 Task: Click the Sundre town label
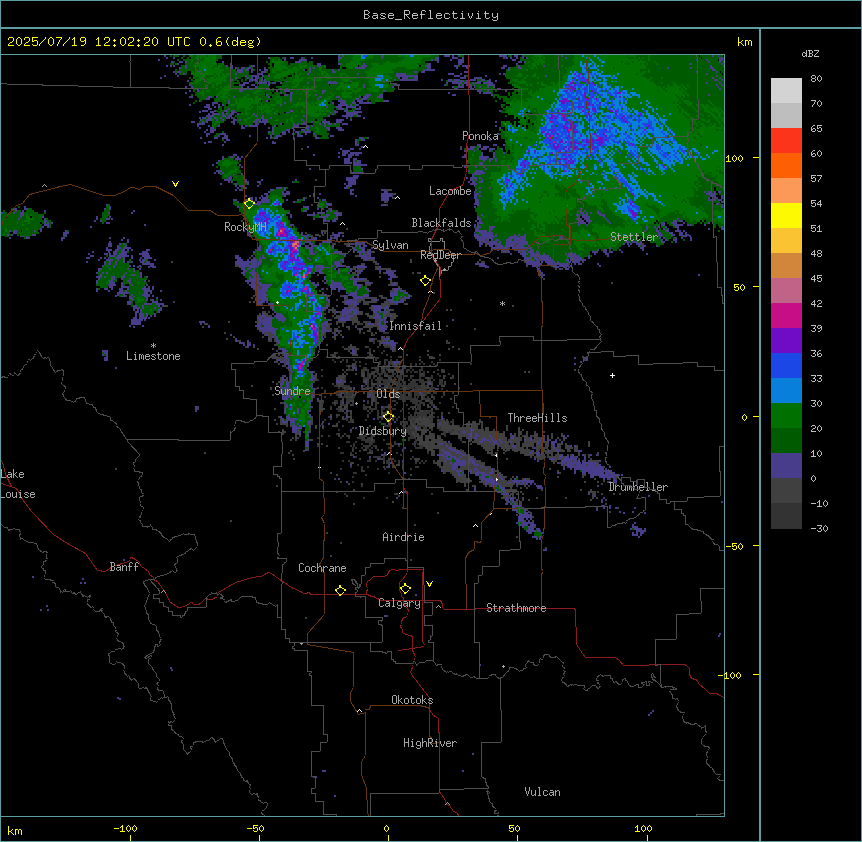click(292, 391)
